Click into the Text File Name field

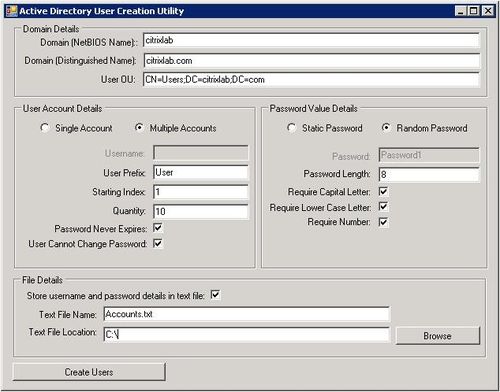[246, 314]
